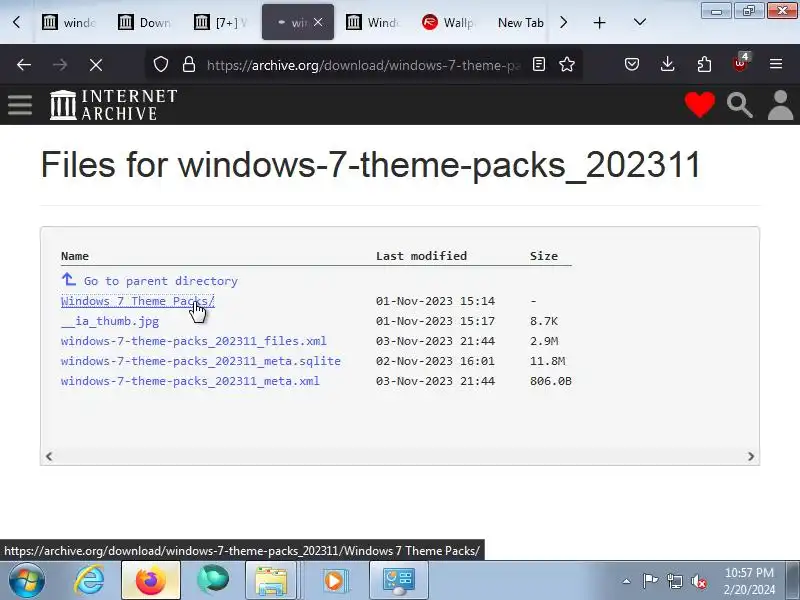Click the page heading 'Files for windows-7-theme-packs_202311'
Image resolution: width=800 pixels, height=600 pixels.
tap(370, 164)
